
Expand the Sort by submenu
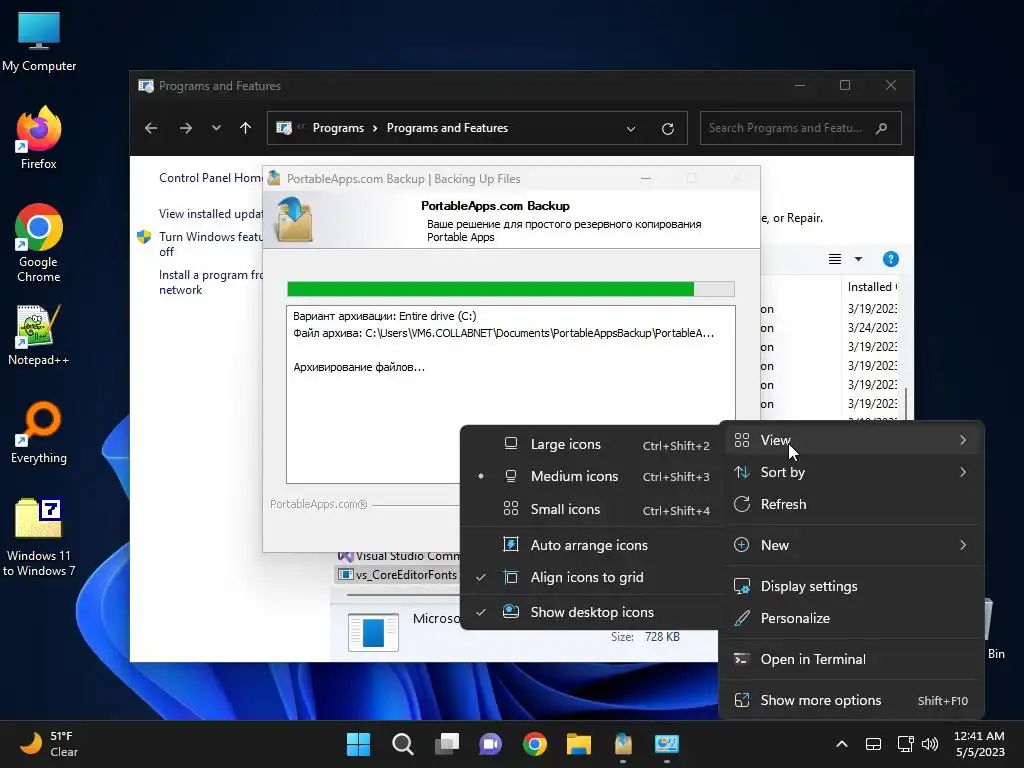tap(852, 472)
